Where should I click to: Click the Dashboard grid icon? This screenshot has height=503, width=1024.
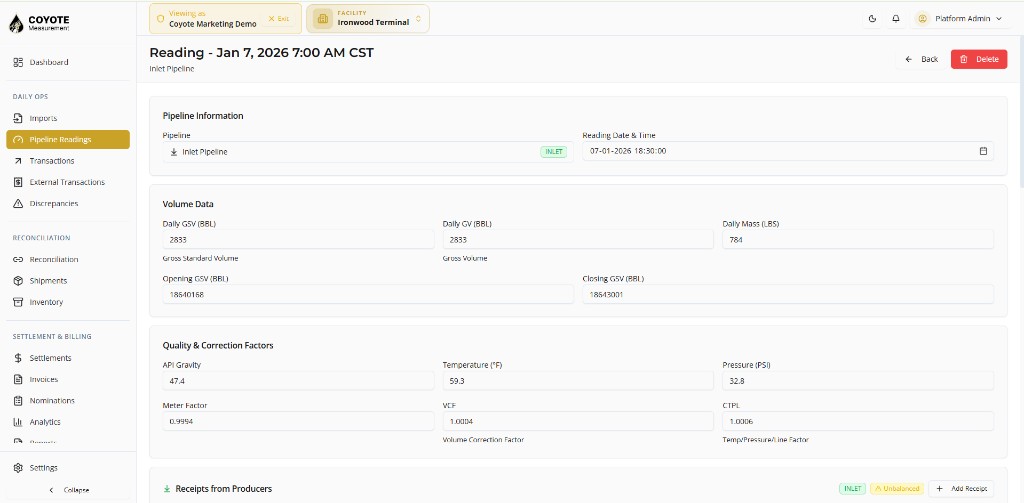[x=18, y=62]
